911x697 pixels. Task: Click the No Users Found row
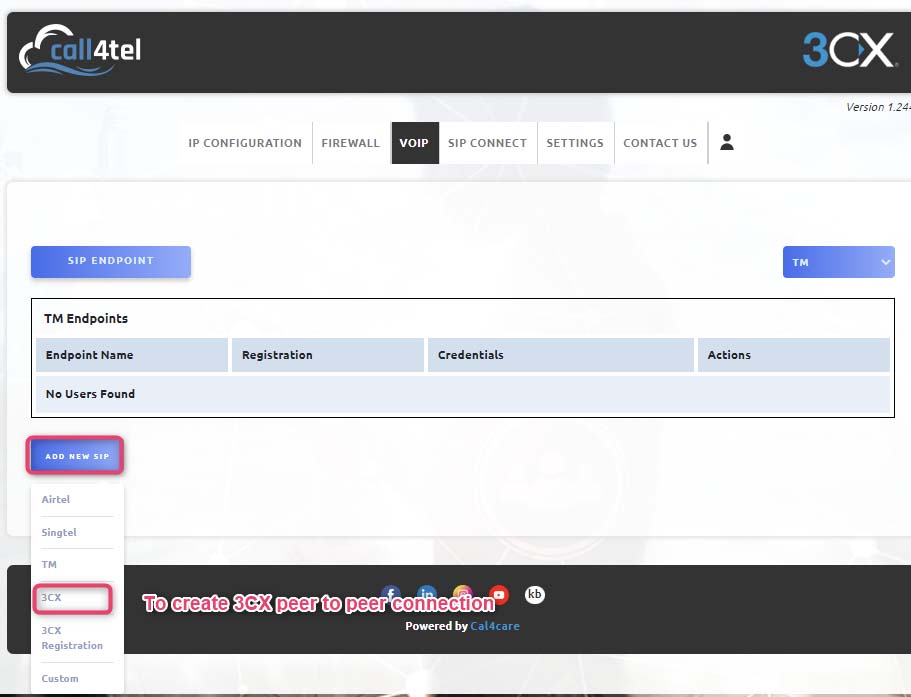463,394
